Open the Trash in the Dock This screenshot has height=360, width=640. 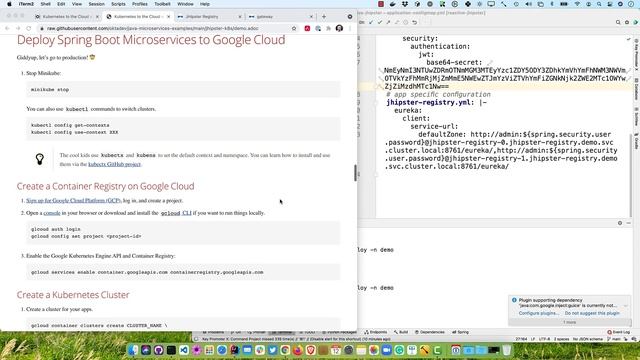507,350
